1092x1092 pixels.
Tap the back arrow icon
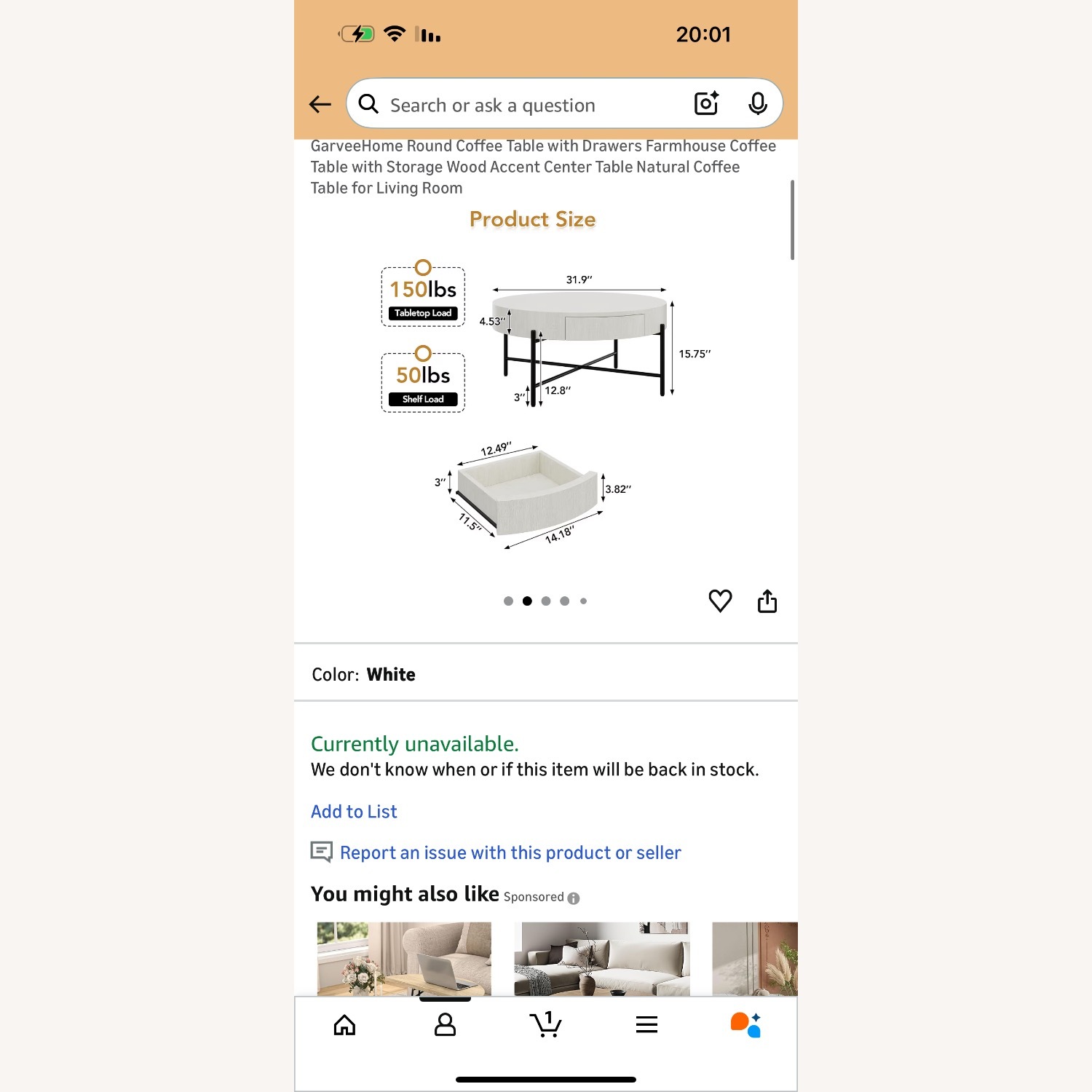coord(320,105)
